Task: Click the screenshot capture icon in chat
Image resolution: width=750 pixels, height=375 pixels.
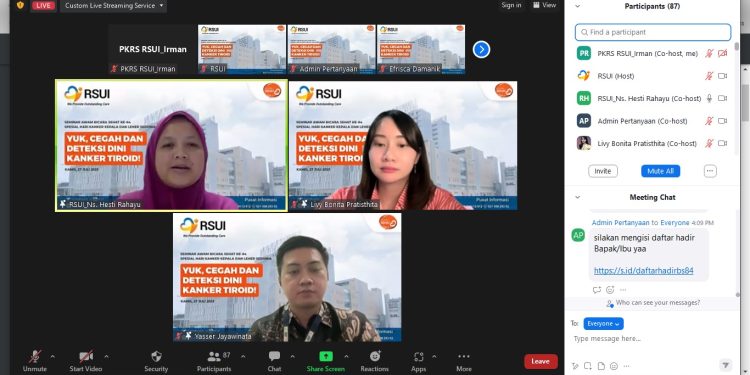Action: click(588, 365)
